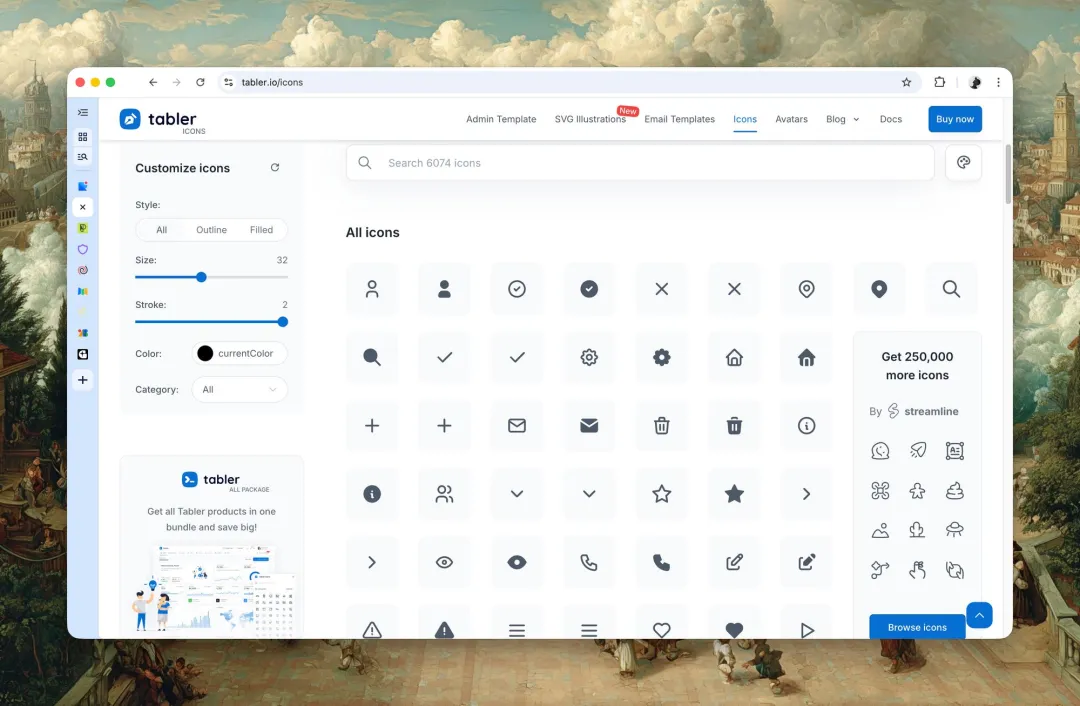Screen dimensions: 1080x706
Task: Open the browser three-dot menu
Action: [x=998, y=83]
